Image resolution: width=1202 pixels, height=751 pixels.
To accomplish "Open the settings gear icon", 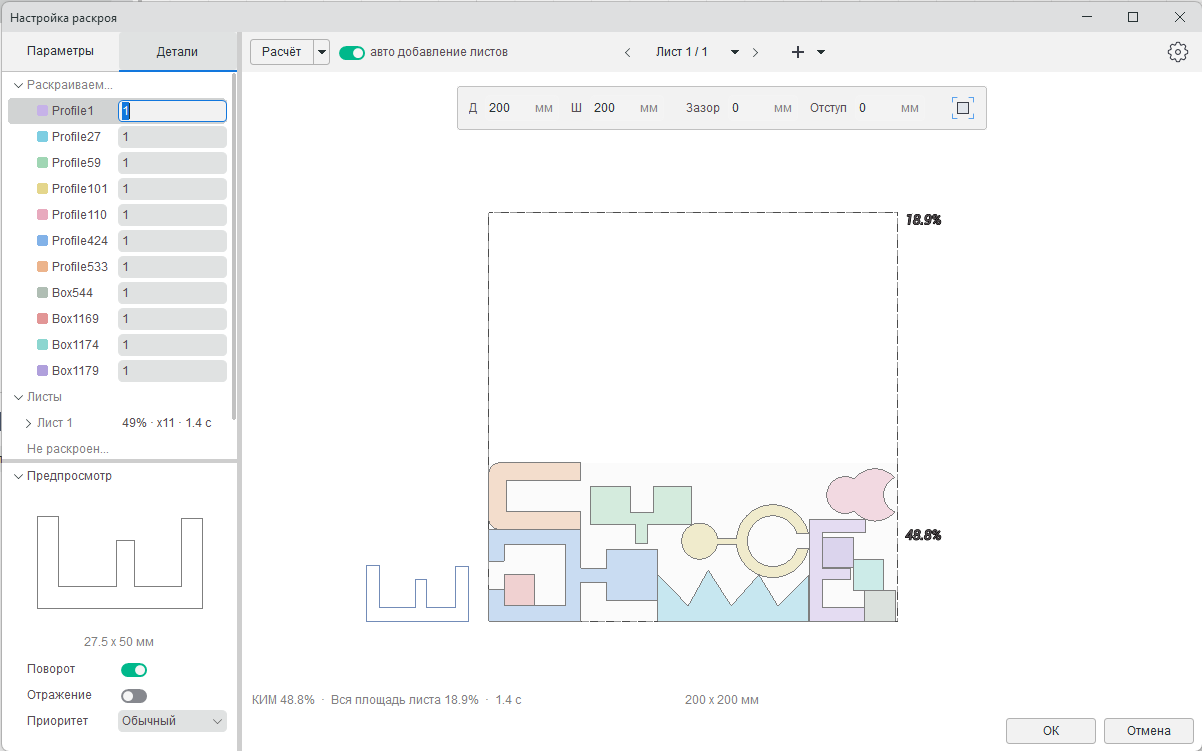I will [1178, 52].
